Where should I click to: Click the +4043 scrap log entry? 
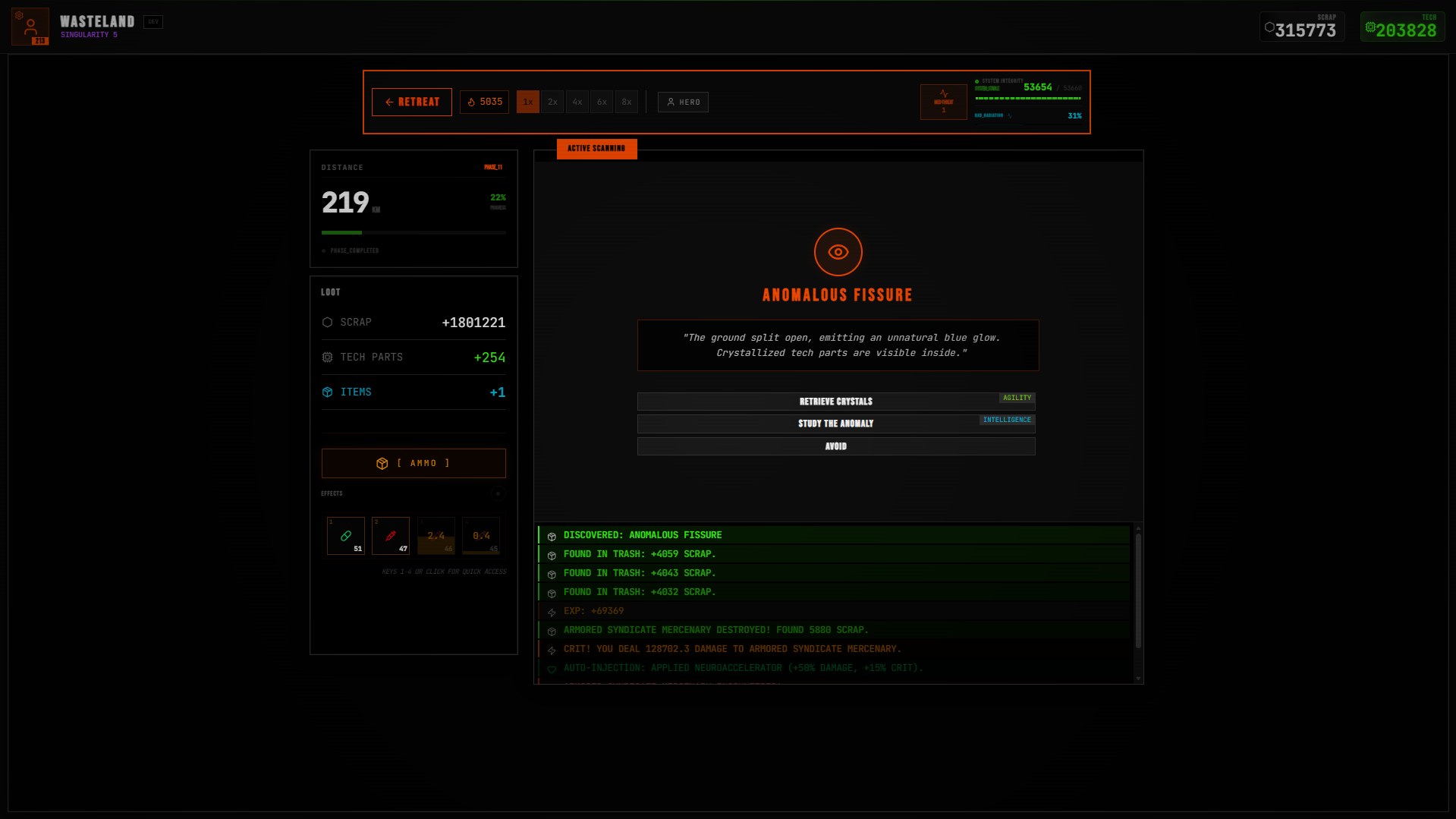834,573
